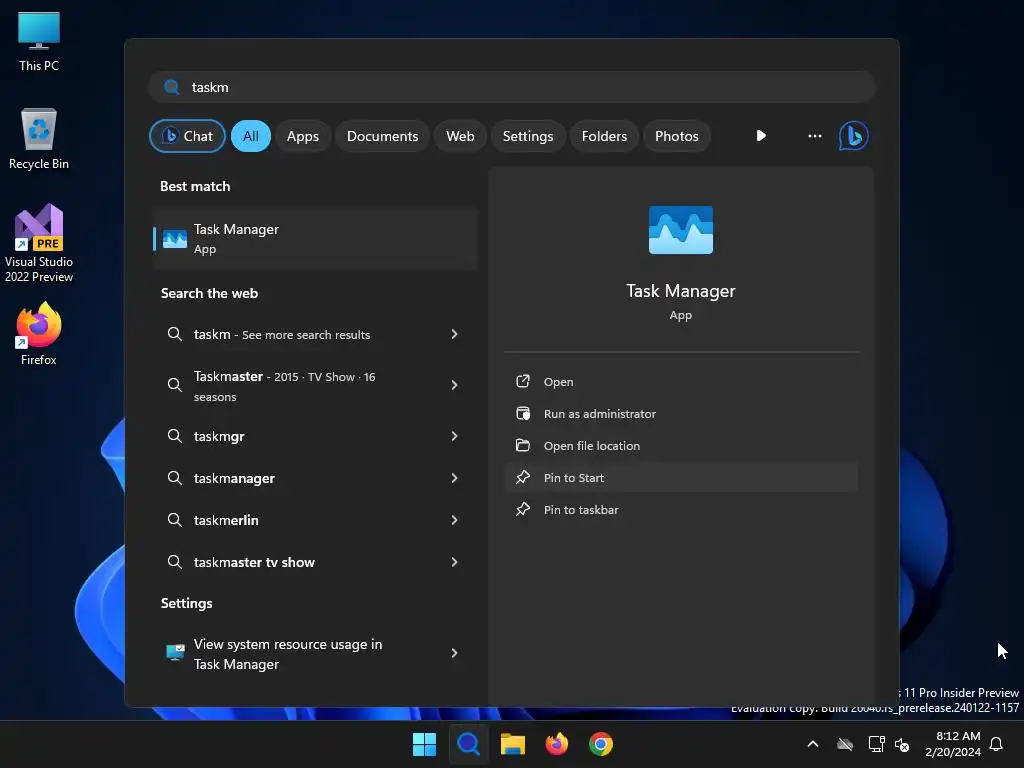This screenshot has width=1024, height=768.
Task: Click the arrow to show more filter tabs
Action: coord(761,136)
